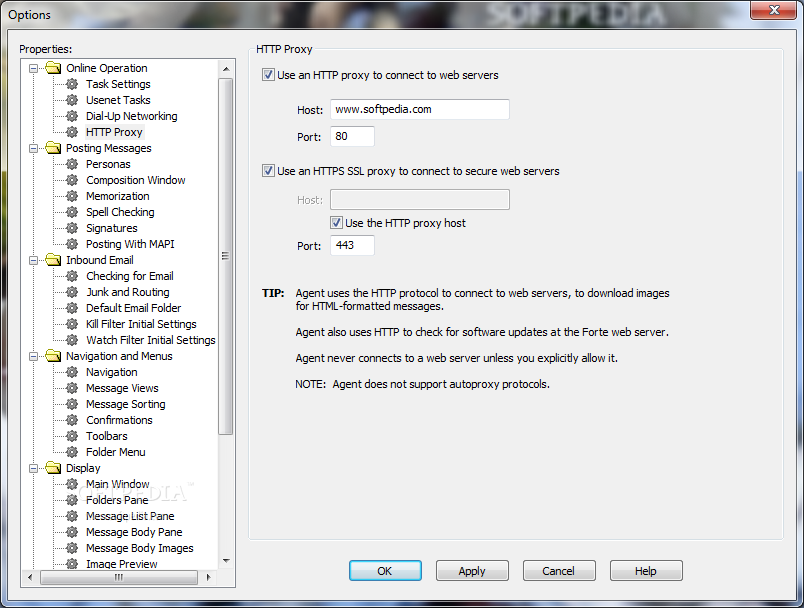Image resolution: width=804 pixels, height=608 pixels.
Task: Click the HTTP proxy Host input field
Action: pyautogui.click(x=419, y=109)
